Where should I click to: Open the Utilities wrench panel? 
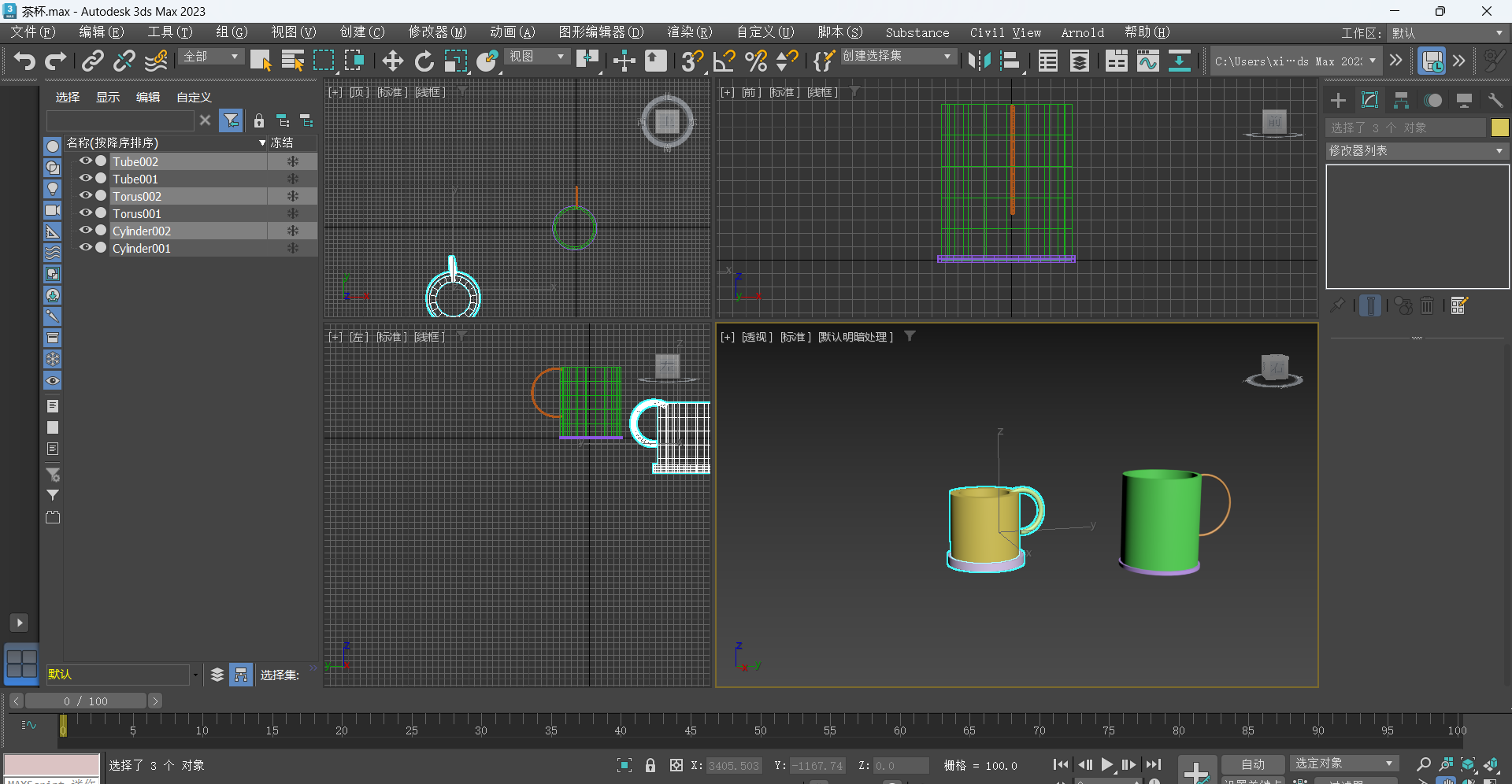[x=1495, y=100]
